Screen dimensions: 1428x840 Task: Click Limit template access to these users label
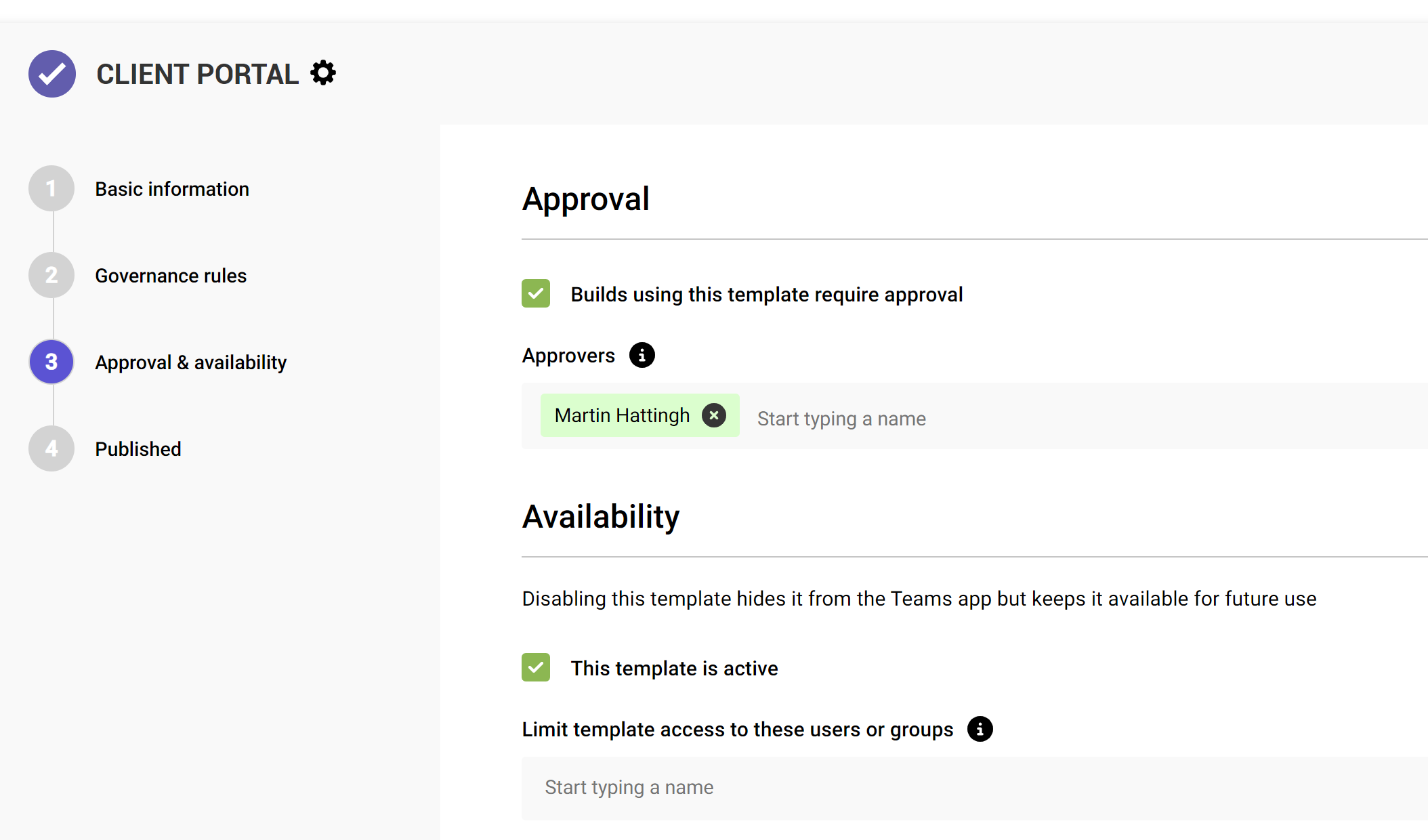738,730
